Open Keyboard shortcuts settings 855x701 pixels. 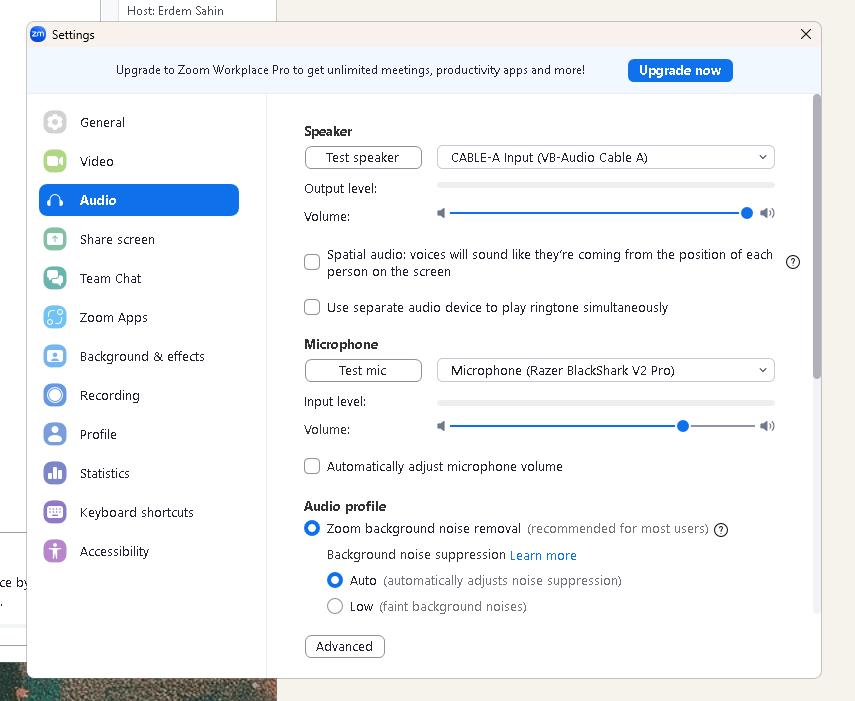139,512
